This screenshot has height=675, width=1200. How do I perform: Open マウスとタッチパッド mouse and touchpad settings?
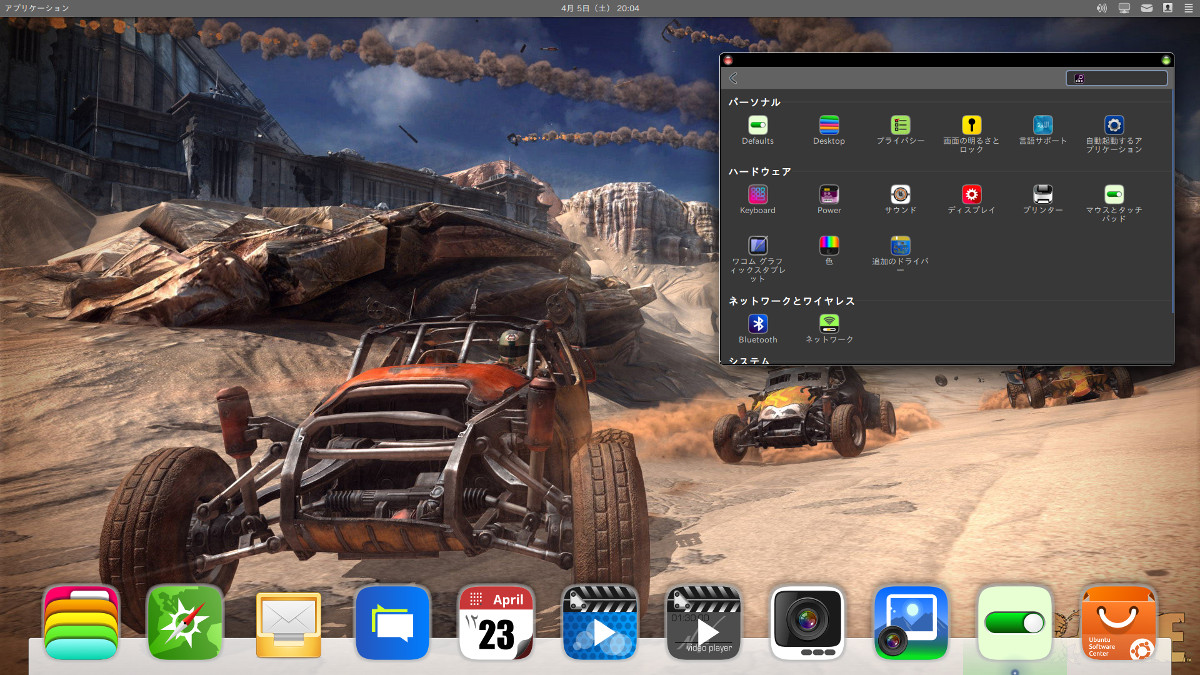1114,203
